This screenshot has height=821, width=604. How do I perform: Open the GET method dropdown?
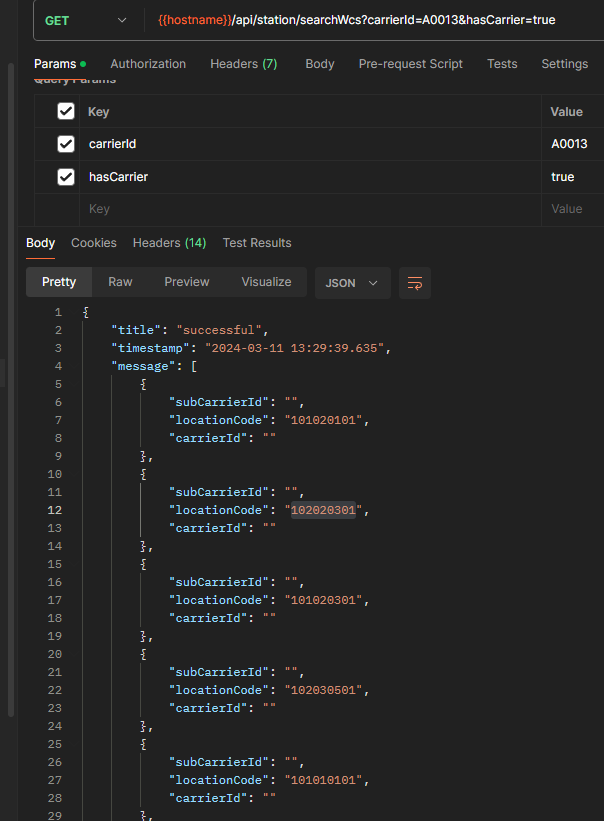point(87,20)
